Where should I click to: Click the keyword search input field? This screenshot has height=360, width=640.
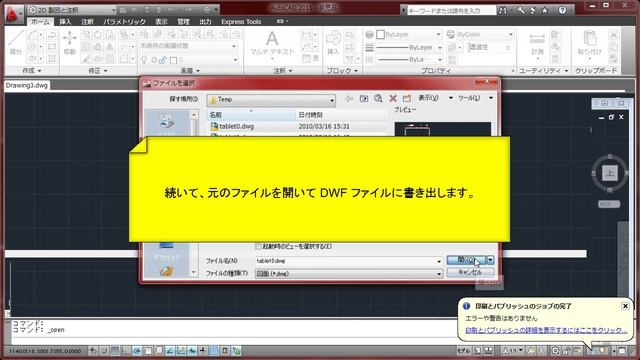451,11
